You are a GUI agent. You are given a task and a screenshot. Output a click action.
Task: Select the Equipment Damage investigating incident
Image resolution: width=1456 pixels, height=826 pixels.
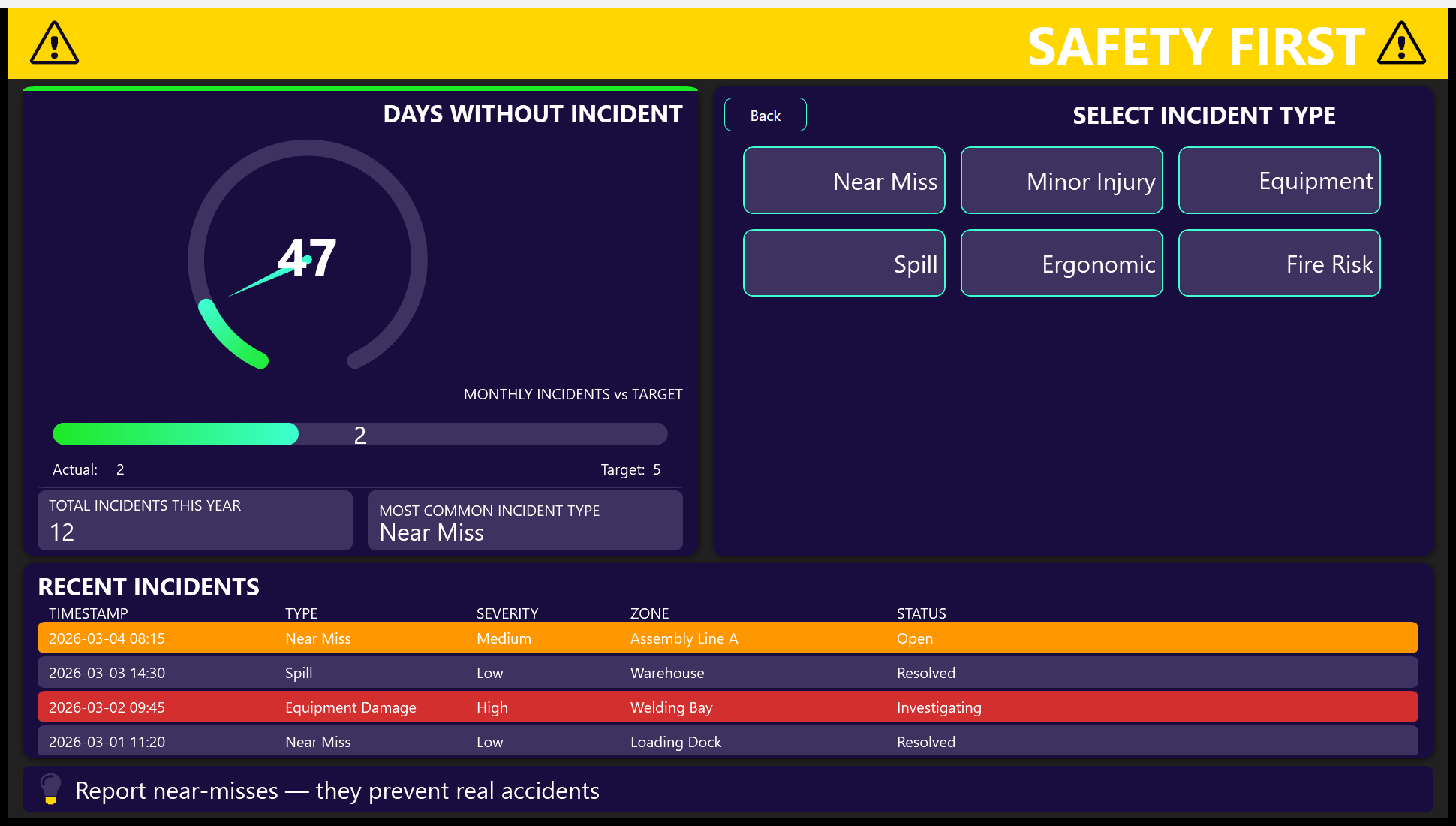(726, 707)
